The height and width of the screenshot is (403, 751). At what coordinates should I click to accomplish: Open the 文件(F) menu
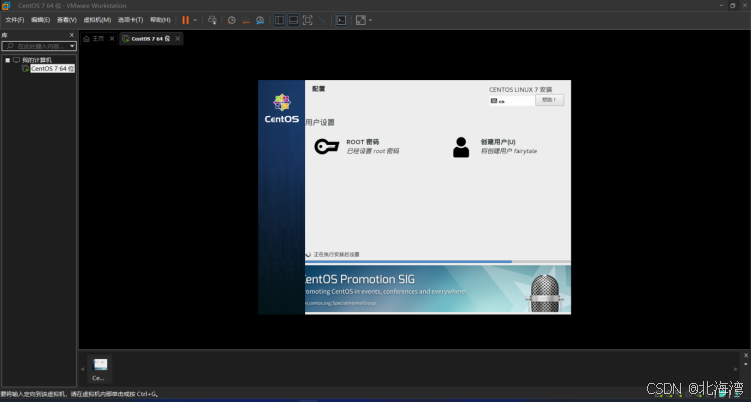[14, 20]
